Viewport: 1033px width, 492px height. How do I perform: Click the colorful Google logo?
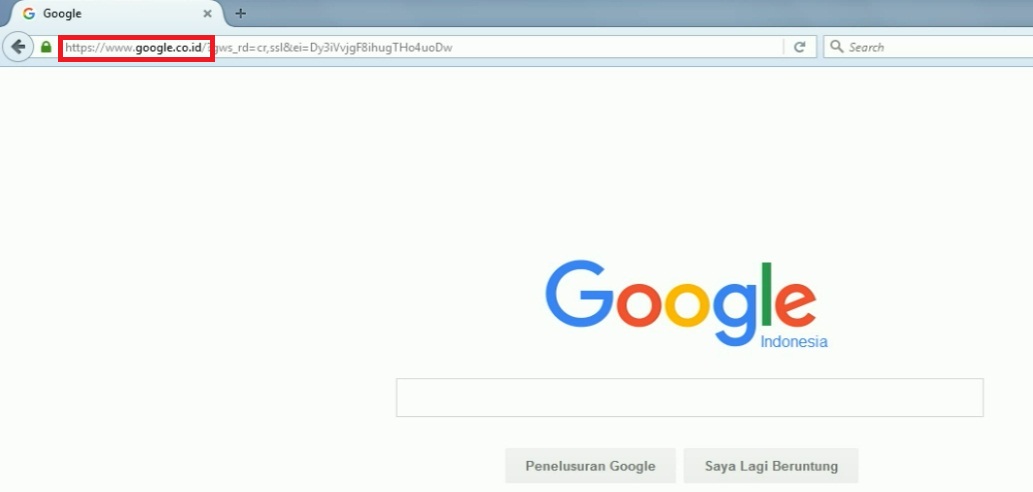681,304
